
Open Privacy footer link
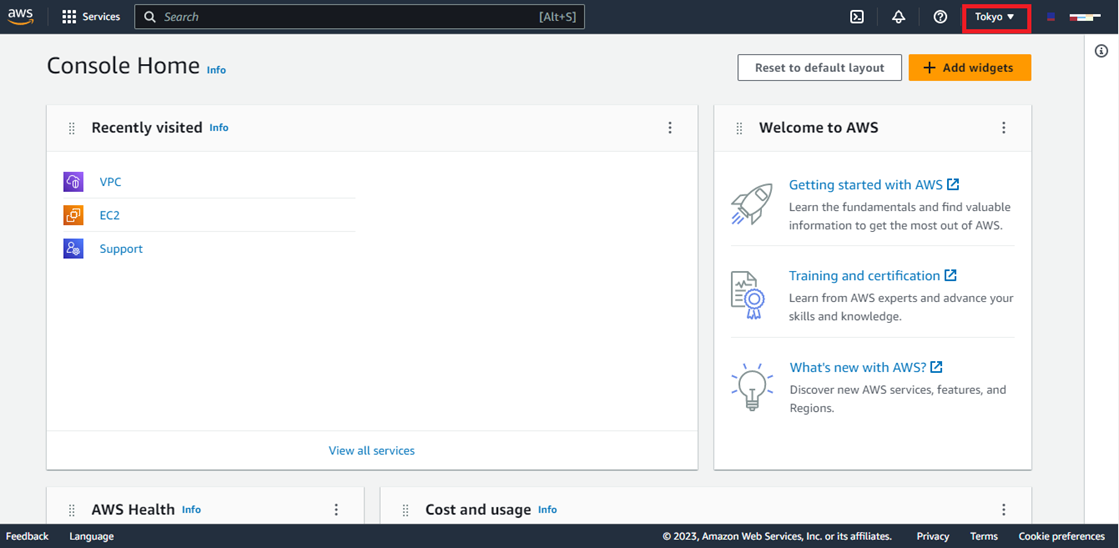pos(933,537)
